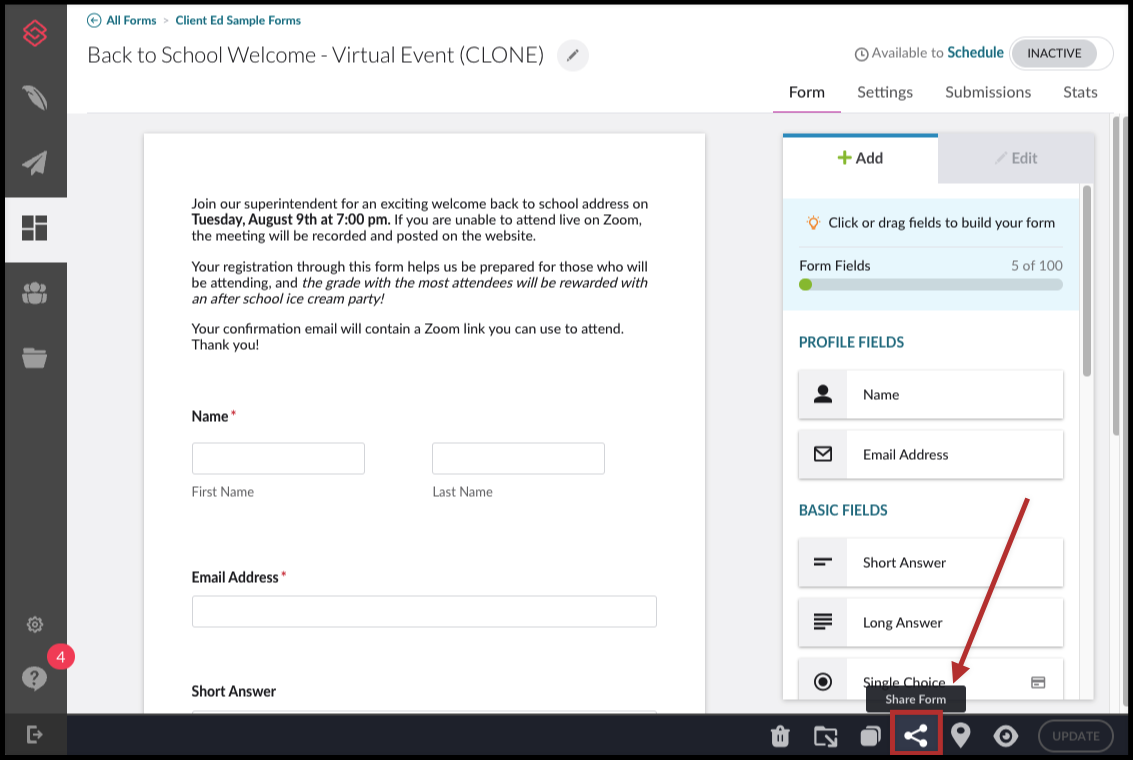Image resolution: width=1133 pixels, height=760 pixels.
Task: Click the BASIC FIELDS heading
Action: pyautogui.click(x=843, y=511)
